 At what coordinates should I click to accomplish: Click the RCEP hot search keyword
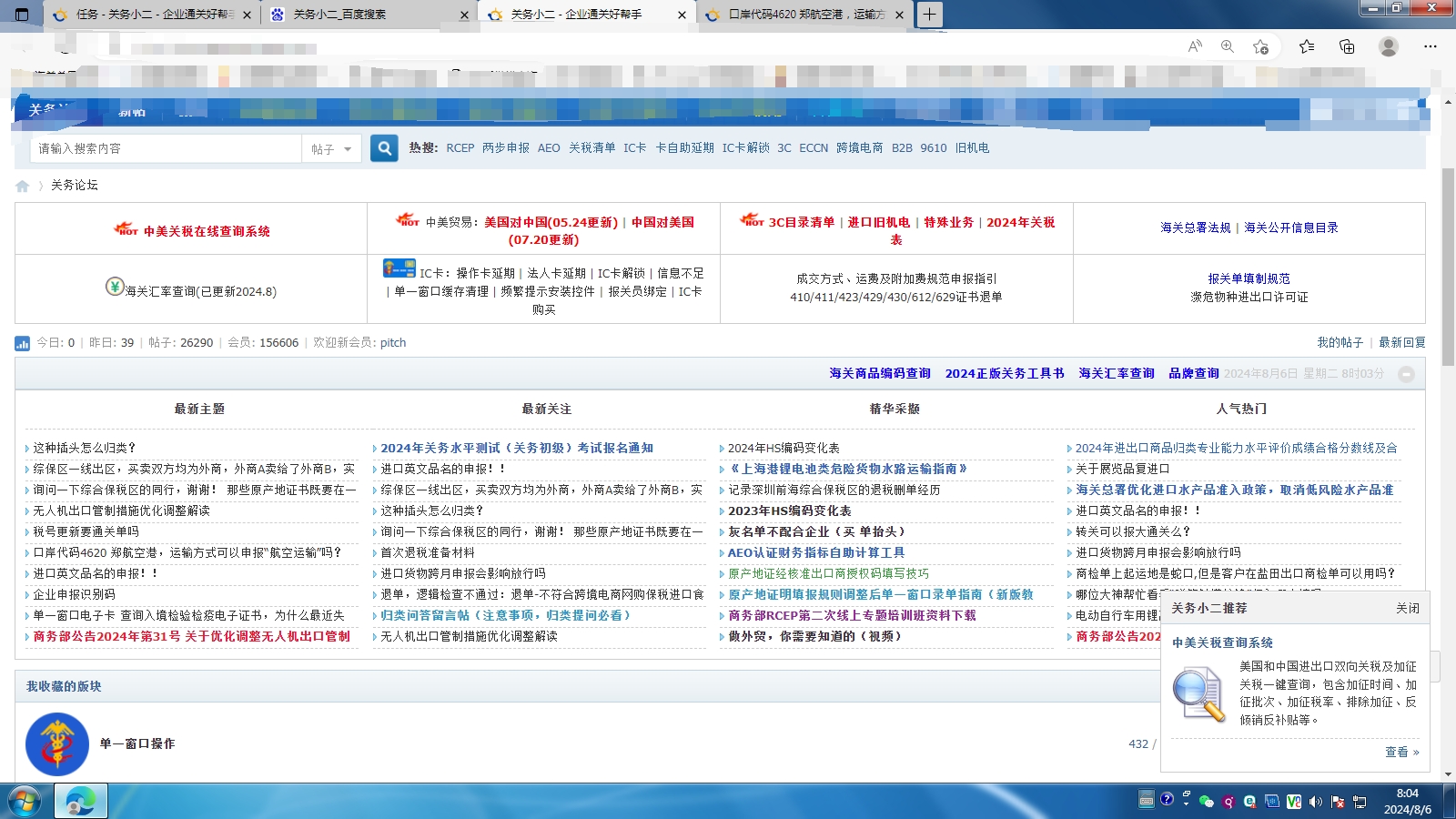tap(460, 148)
